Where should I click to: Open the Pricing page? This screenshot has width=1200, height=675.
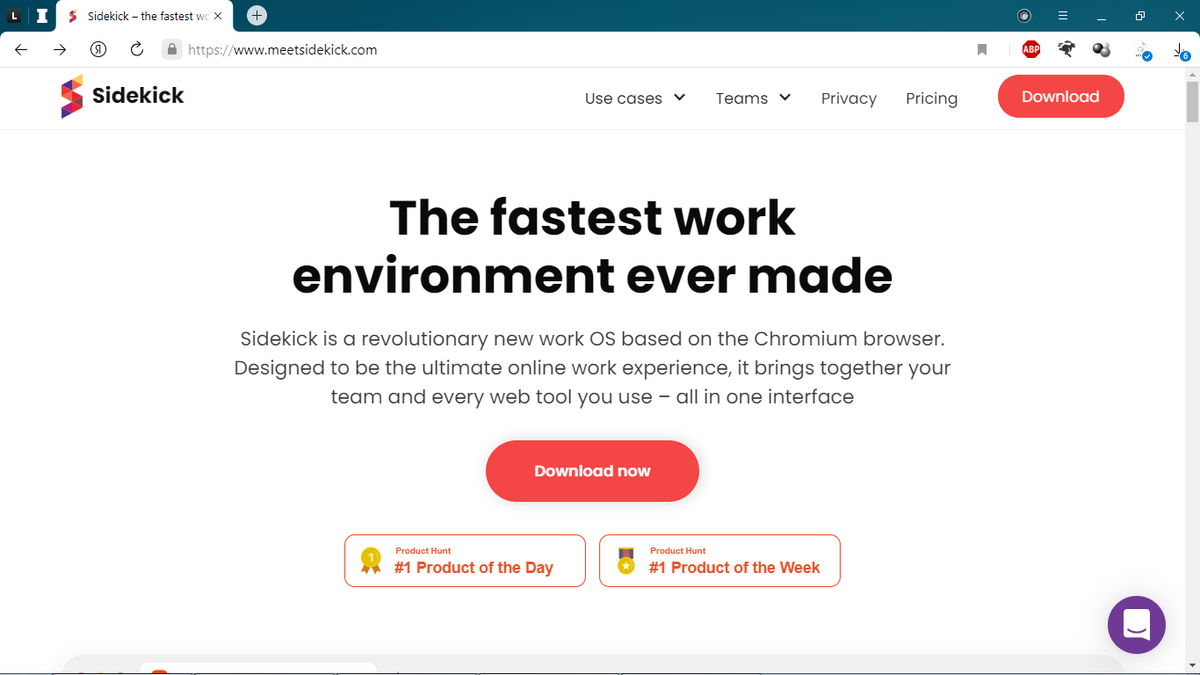point(932,98)
